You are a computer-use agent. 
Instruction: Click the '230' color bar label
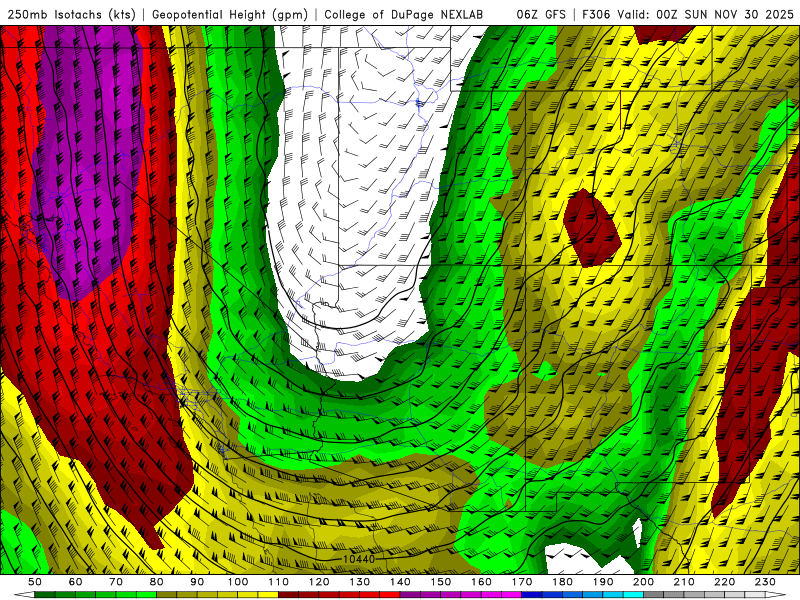tap(765, 582)
